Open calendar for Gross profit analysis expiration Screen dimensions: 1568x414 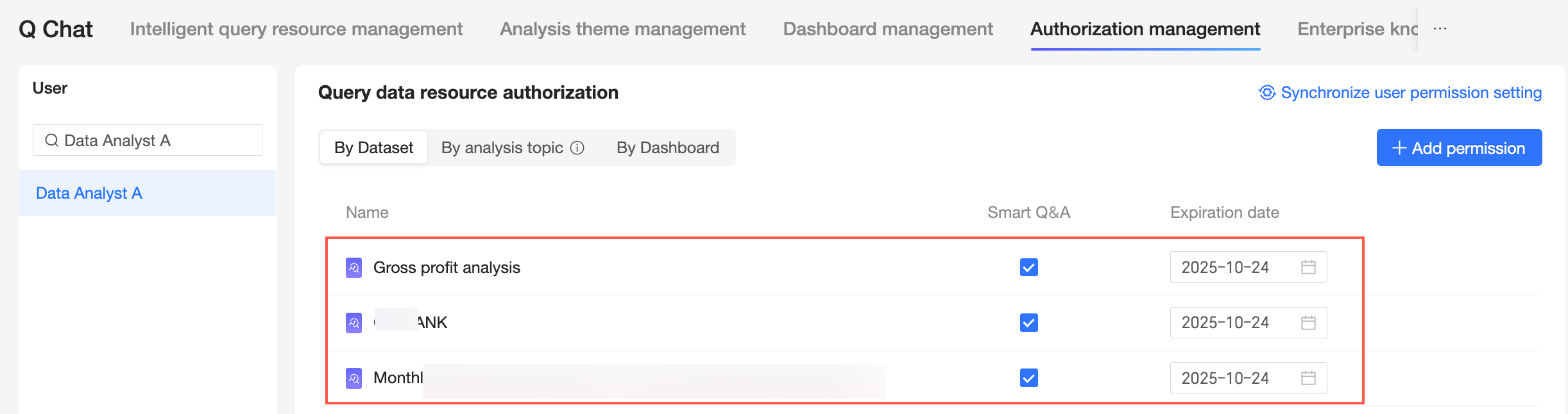click(x=1308, y=267)
